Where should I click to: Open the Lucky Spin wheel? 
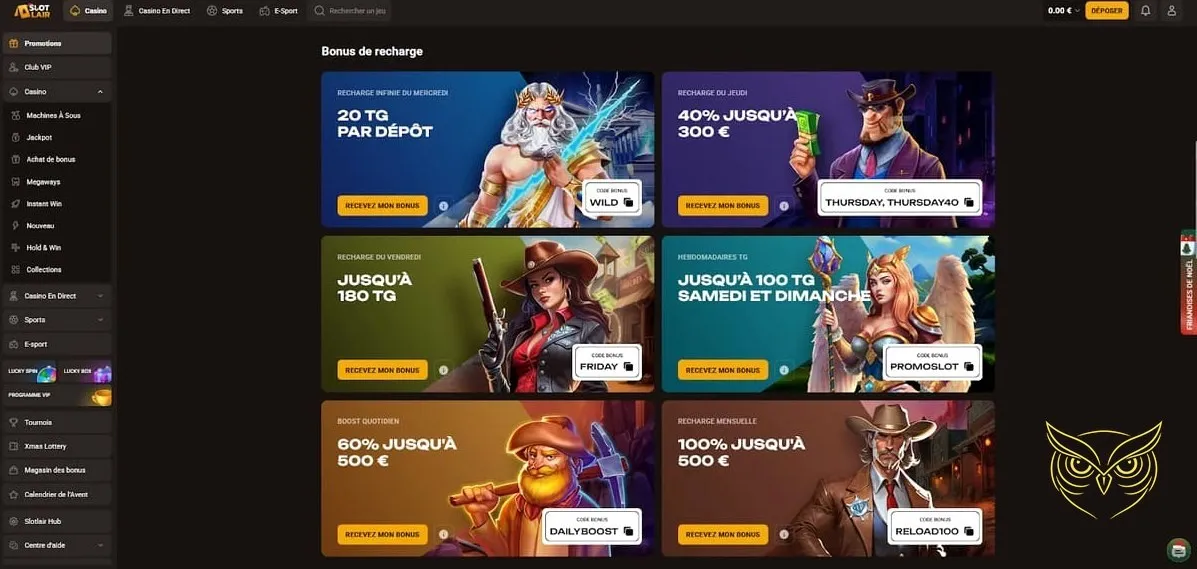(x=29, y=371)
